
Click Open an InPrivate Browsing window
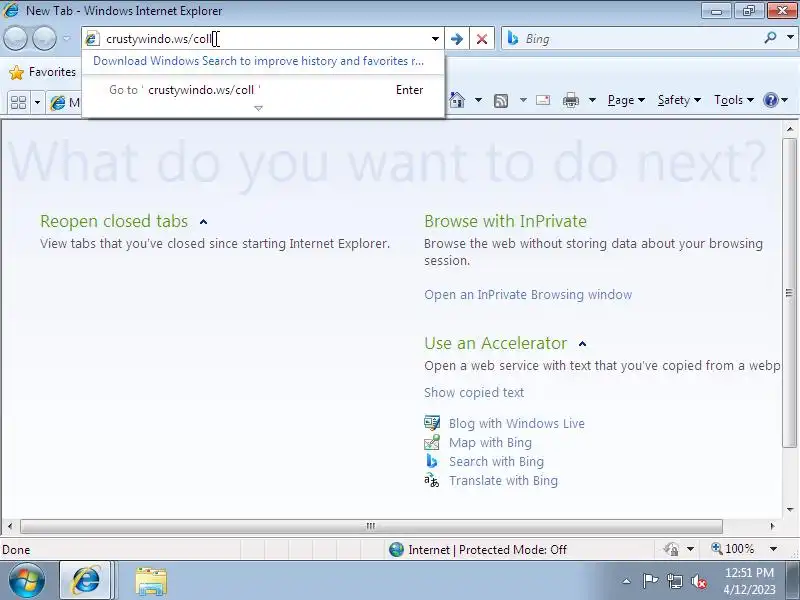(x=528, y=294)
